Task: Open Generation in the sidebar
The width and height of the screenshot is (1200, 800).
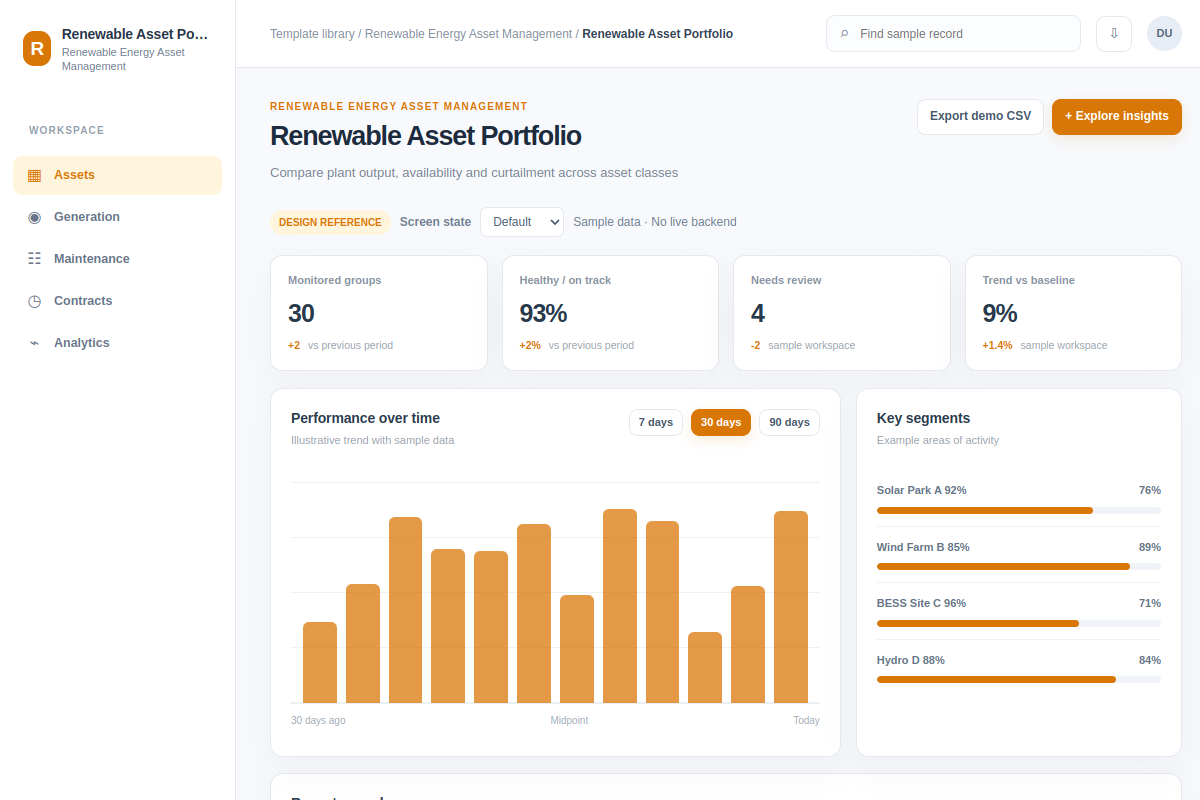Action: click(117, 217)
